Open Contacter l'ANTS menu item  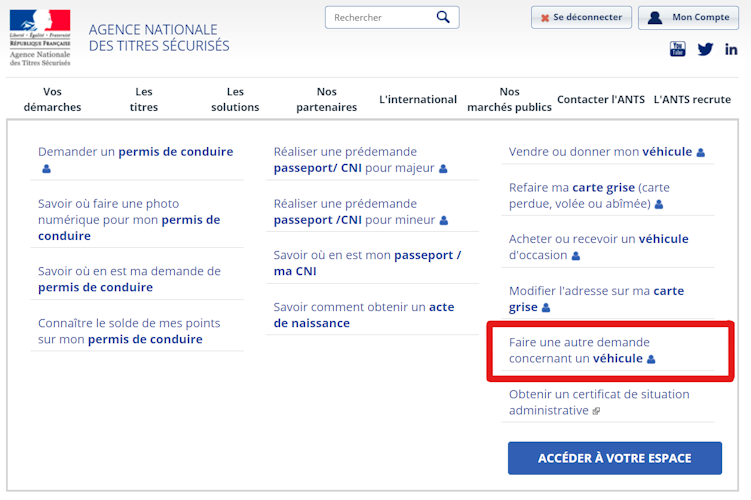[x=601, y=99]
